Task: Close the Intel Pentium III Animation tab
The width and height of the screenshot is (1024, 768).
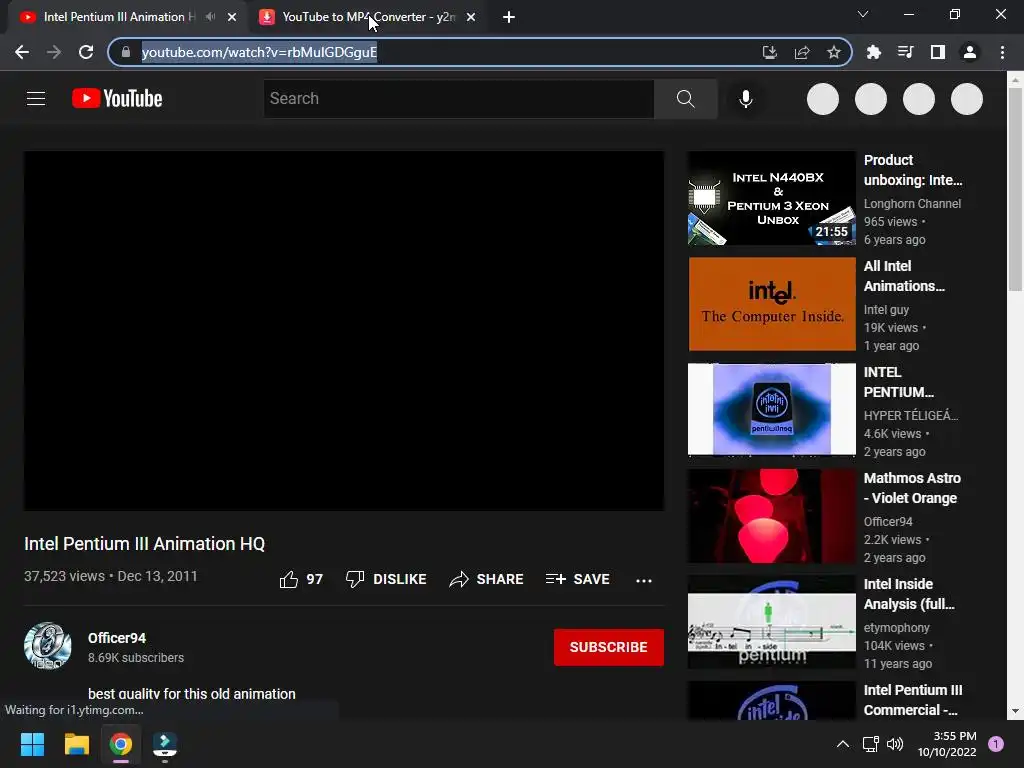Action: coord(232,17)
